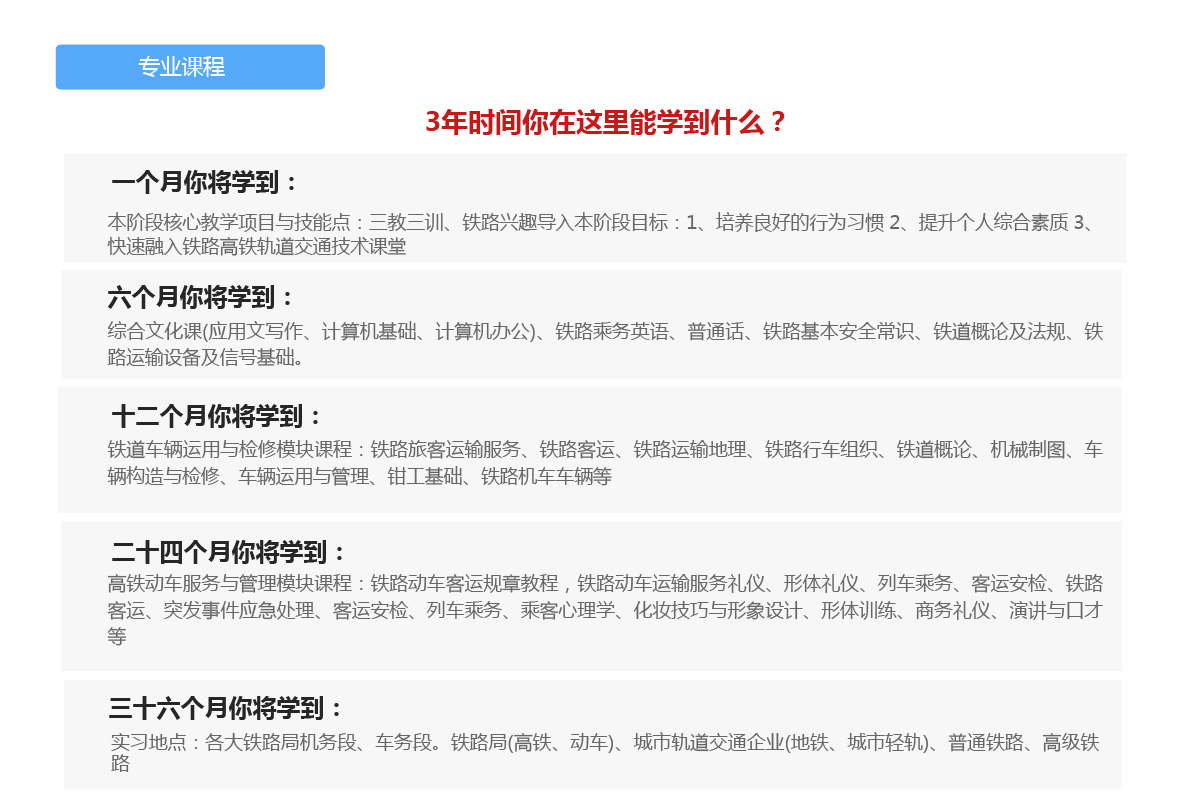Click the text 铁道车辆运用与检修模块课程

(x=230, y=450)
